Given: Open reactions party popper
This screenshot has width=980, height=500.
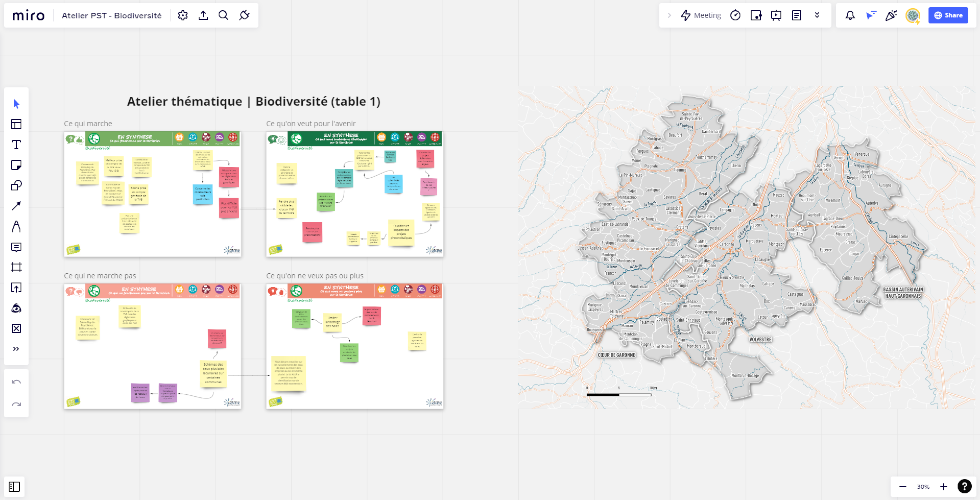Looking at the screenshot, I should pyautogui.click(x=891, y=16).
